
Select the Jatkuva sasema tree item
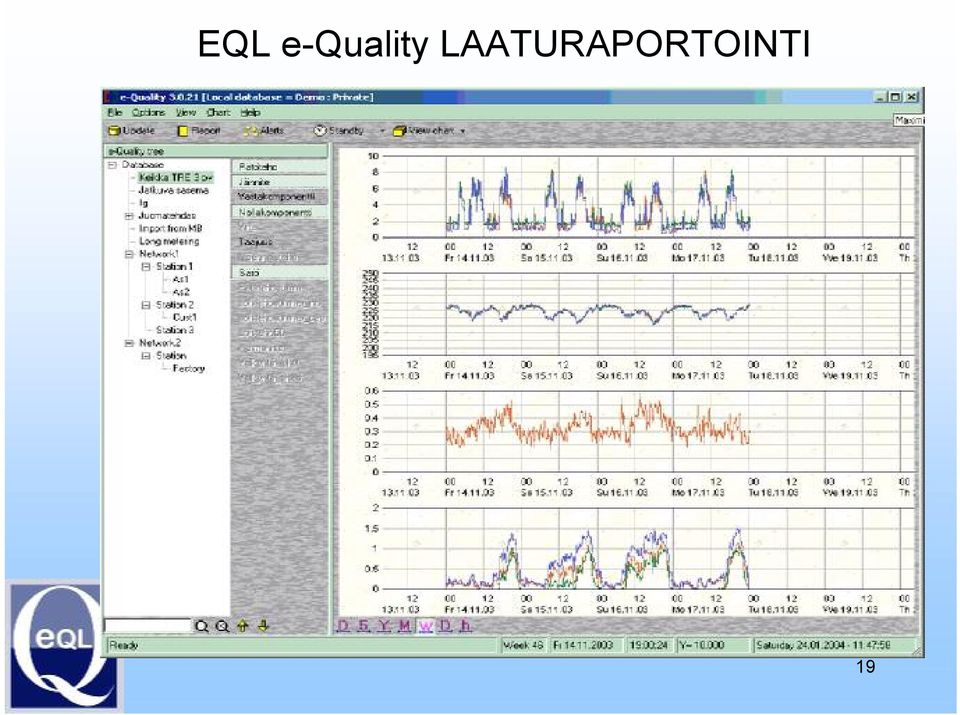coord(174,190)
